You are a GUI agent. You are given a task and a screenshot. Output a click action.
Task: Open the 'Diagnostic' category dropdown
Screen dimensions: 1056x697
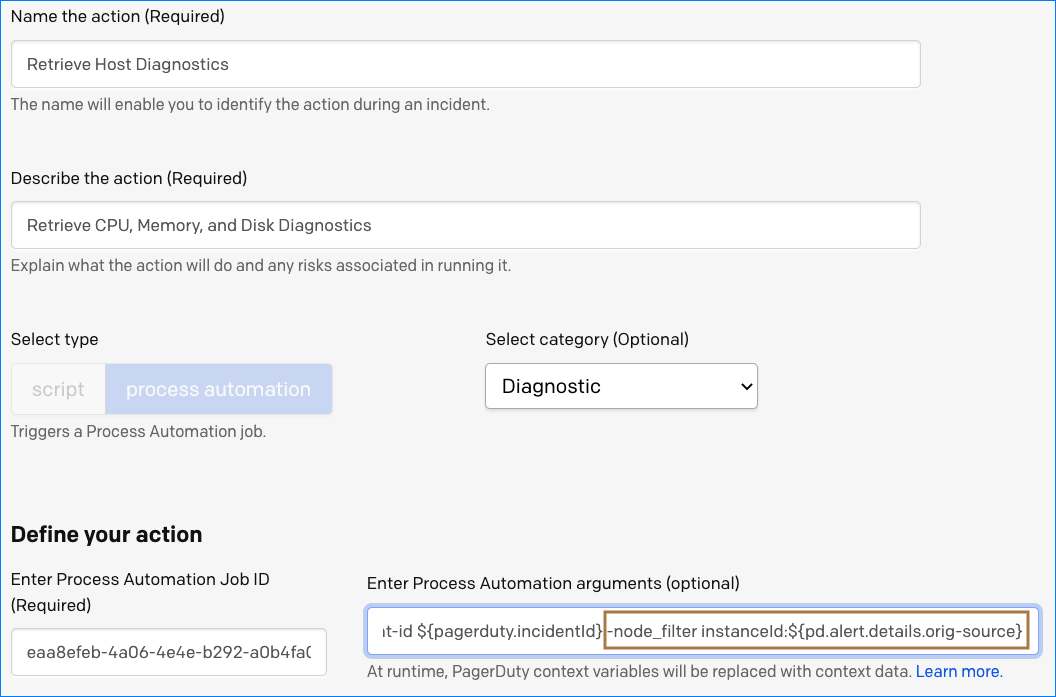(621, 386)
